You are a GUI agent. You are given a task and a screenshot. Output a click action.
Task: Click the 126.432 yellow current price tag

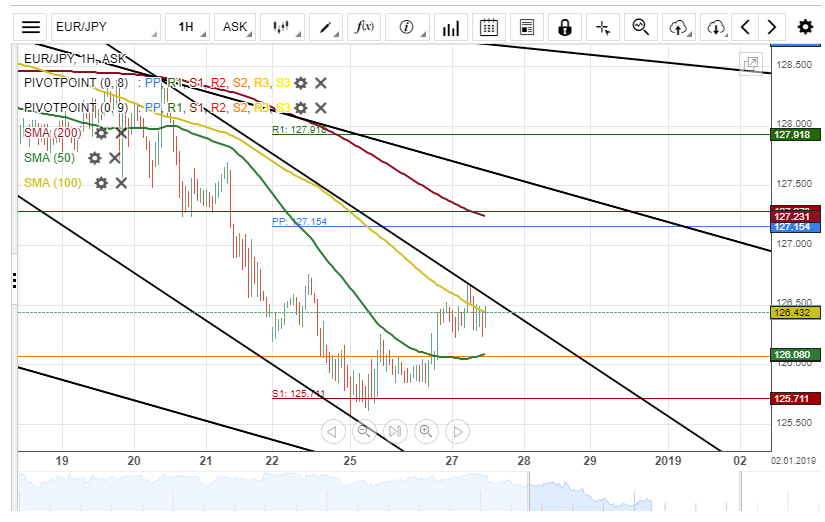(795, 313)
